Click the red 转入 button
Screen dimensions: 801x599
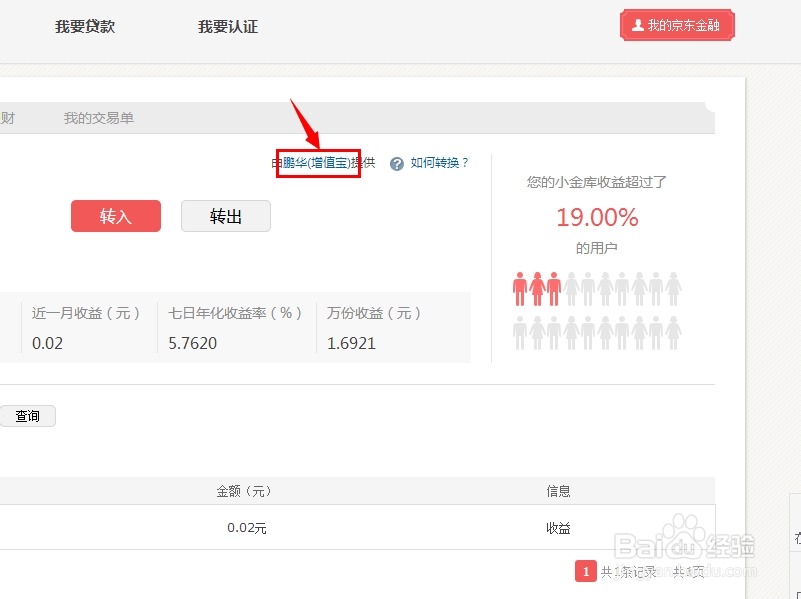pos(116,216)
